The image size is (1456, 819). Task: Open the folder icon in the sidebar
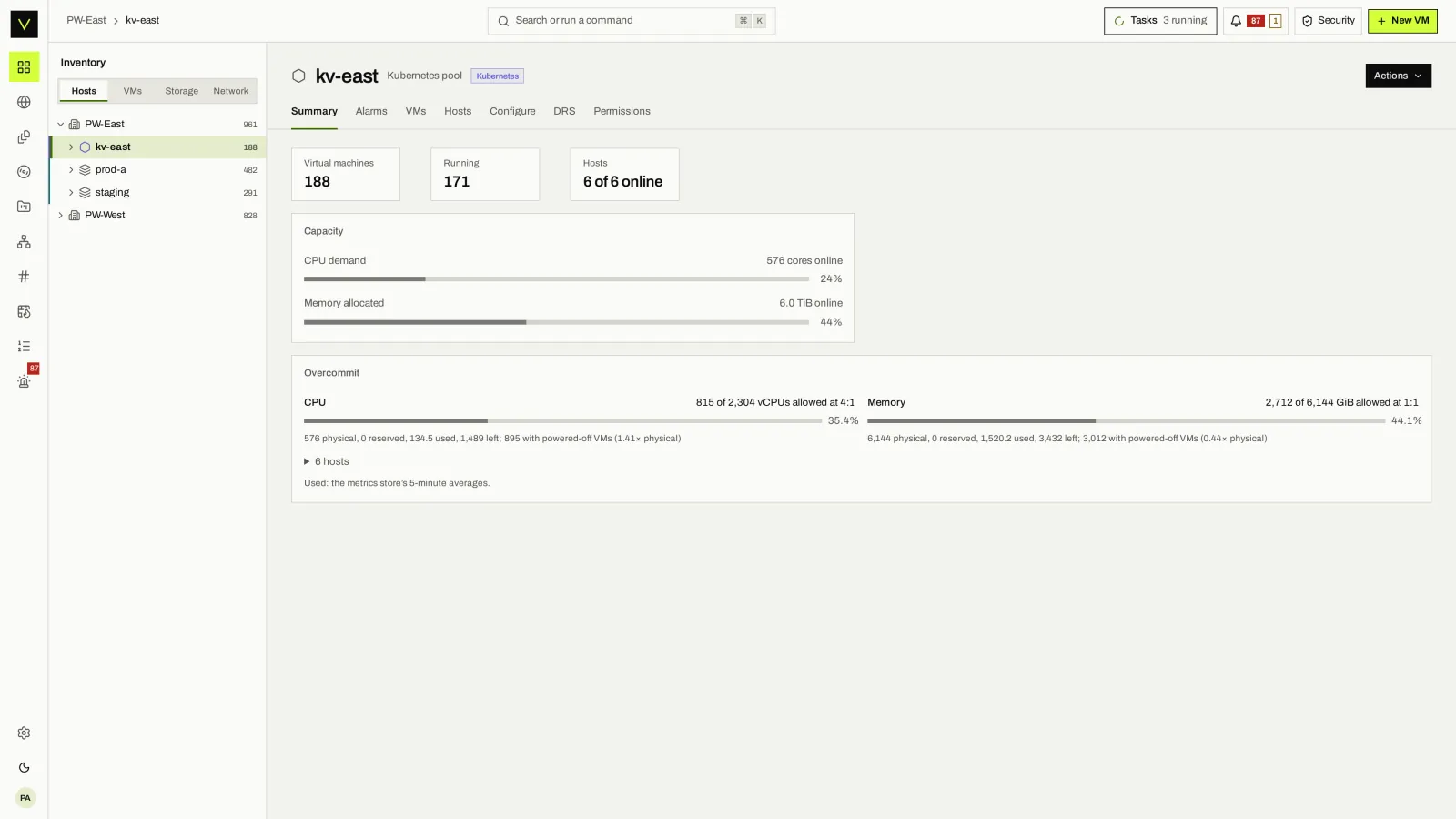pyautogui.click(x=24, y=207)
